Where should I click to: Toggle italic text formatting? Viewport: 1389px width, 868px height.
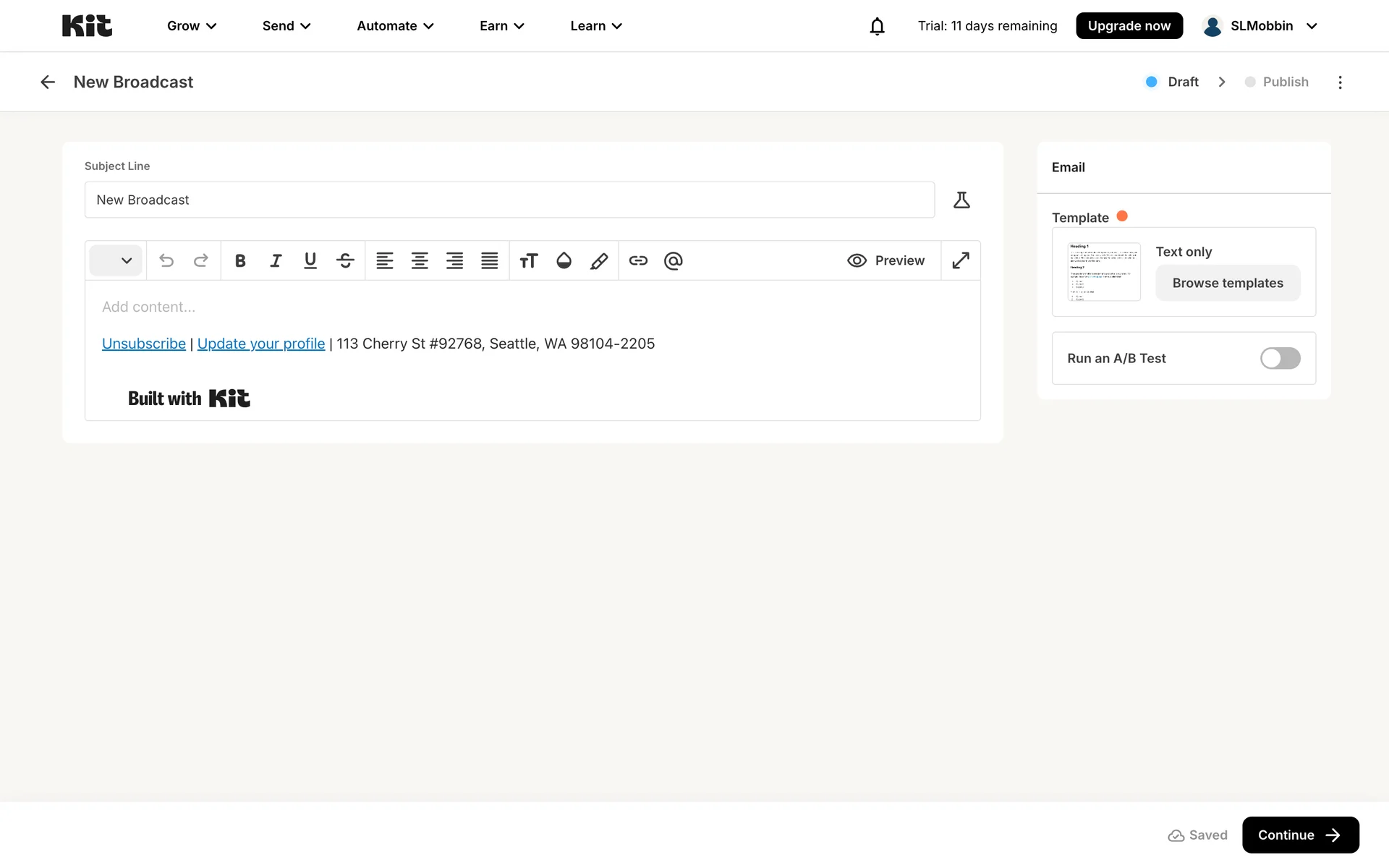(x=276, y=260)
